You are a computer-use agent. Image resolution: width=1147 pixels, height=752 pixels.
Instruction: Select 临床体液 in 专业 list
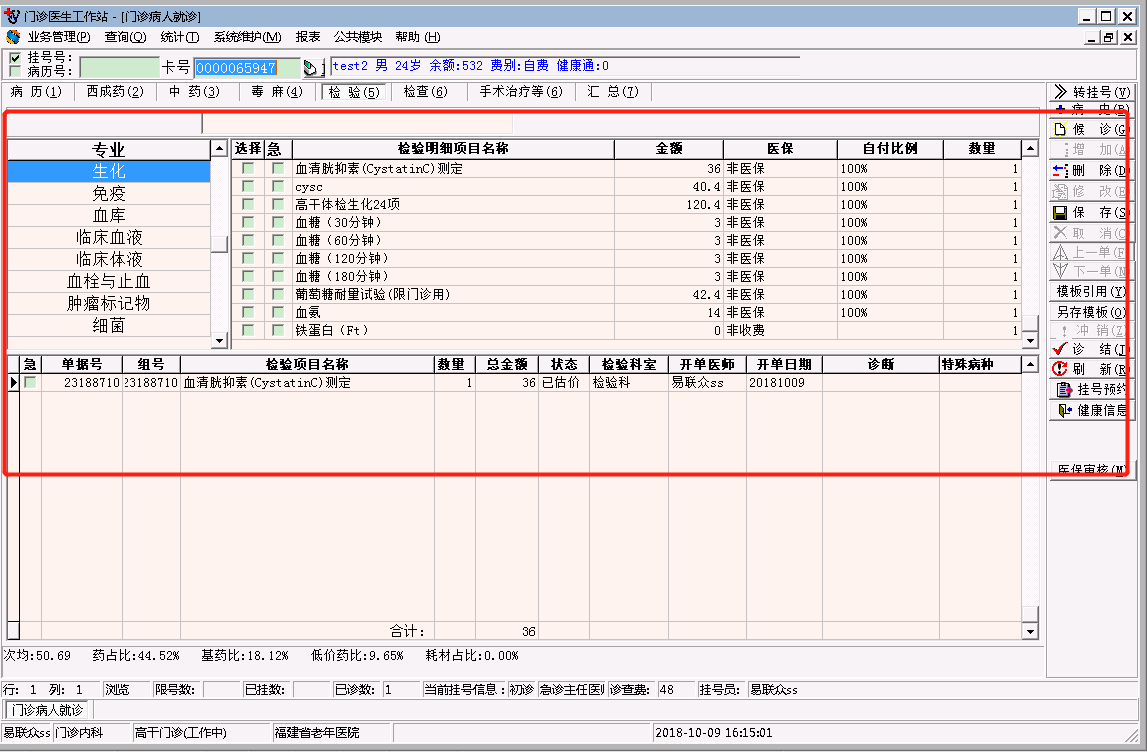tap(109, 259)
